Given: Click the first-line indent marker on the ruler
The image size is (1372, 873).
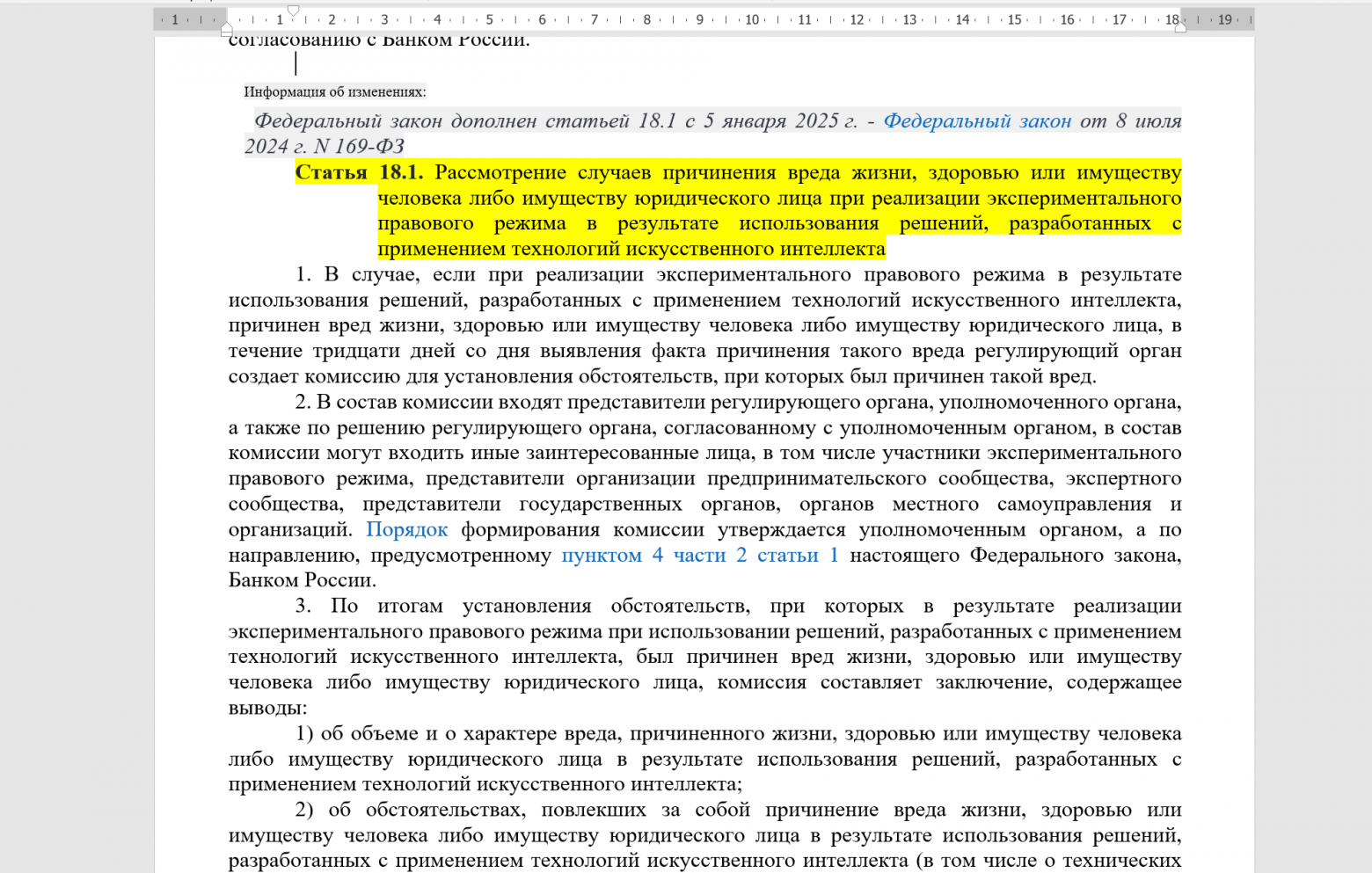Looking at the screenshot, I should (296, 11).
